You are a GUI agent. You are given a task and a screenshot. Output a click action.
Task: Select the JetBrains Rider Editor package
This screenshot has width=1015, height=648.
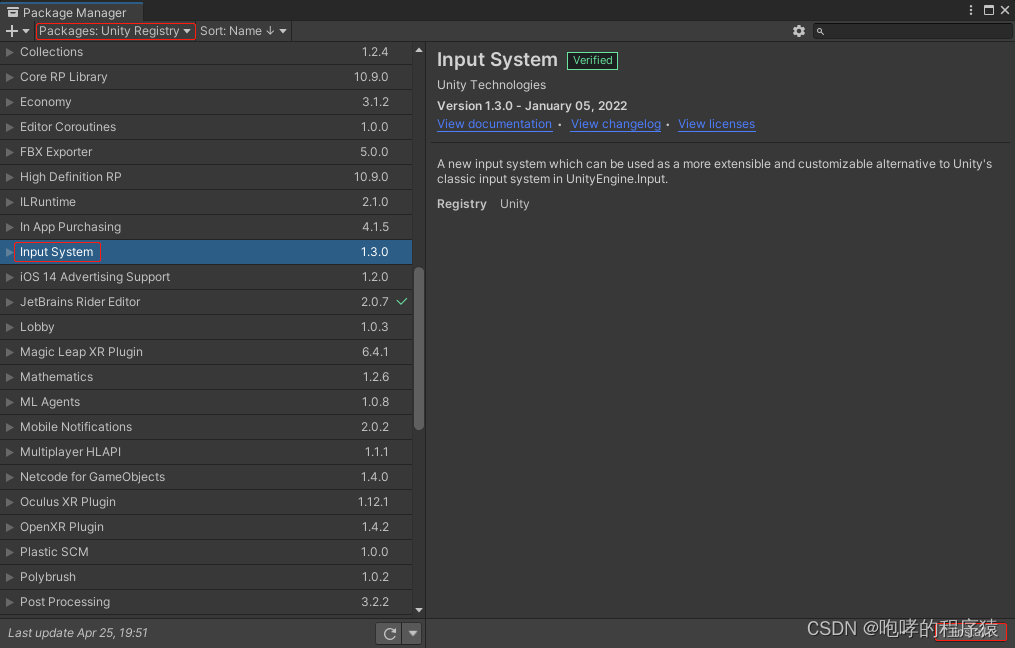tap(206, 302)
